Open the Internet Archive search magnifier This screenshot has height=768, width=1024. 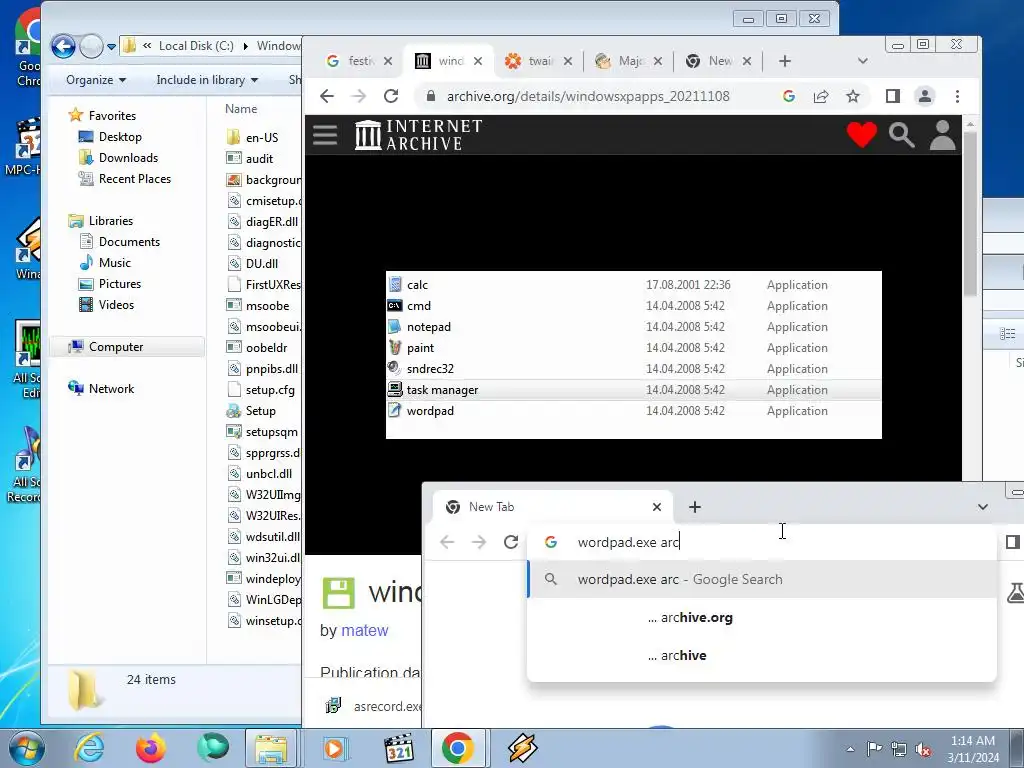[x=901, y=135]
